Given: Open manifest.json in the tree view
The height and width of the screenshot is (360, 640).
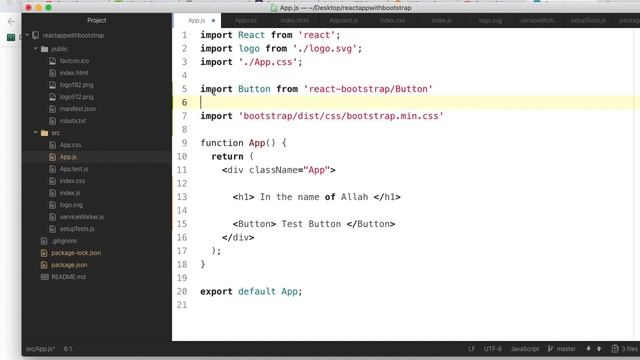Looking at the screenshot, I should click(x=78, y=109).
